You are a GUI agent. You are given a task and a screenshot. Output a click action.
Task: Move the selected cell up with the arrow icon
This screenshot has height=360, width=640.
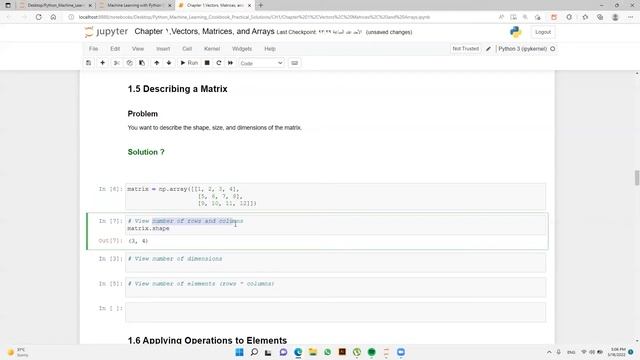pos(157,63)
